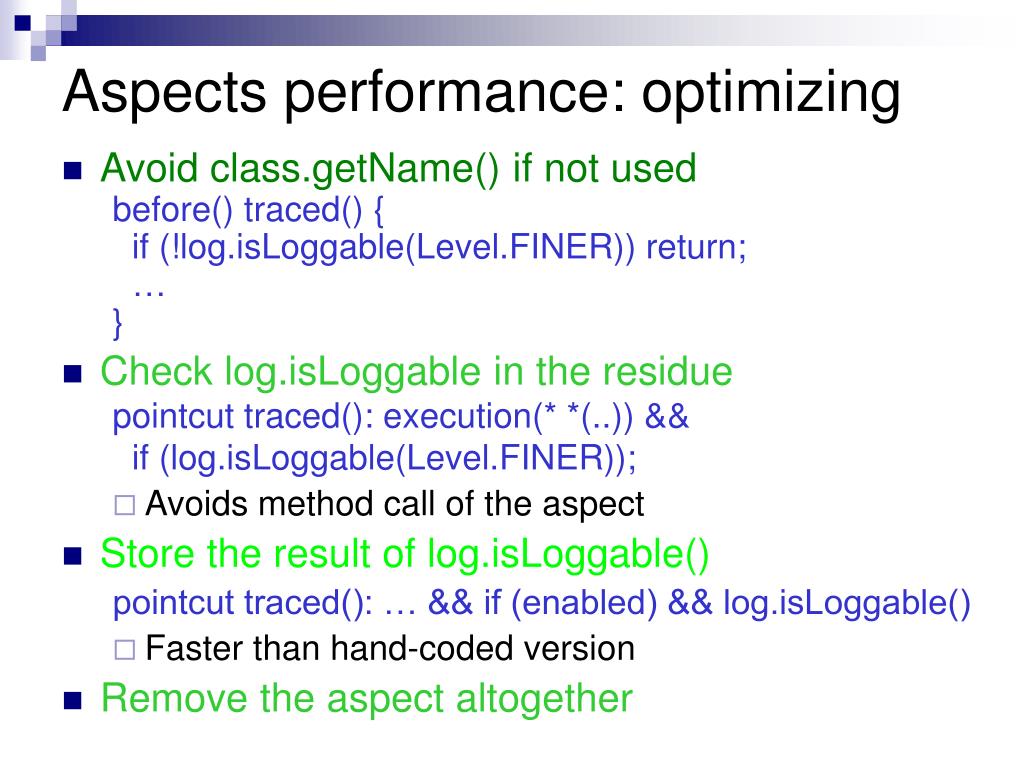Click the 'Remove the aspect altogether' text

click(x=367, y=699)
